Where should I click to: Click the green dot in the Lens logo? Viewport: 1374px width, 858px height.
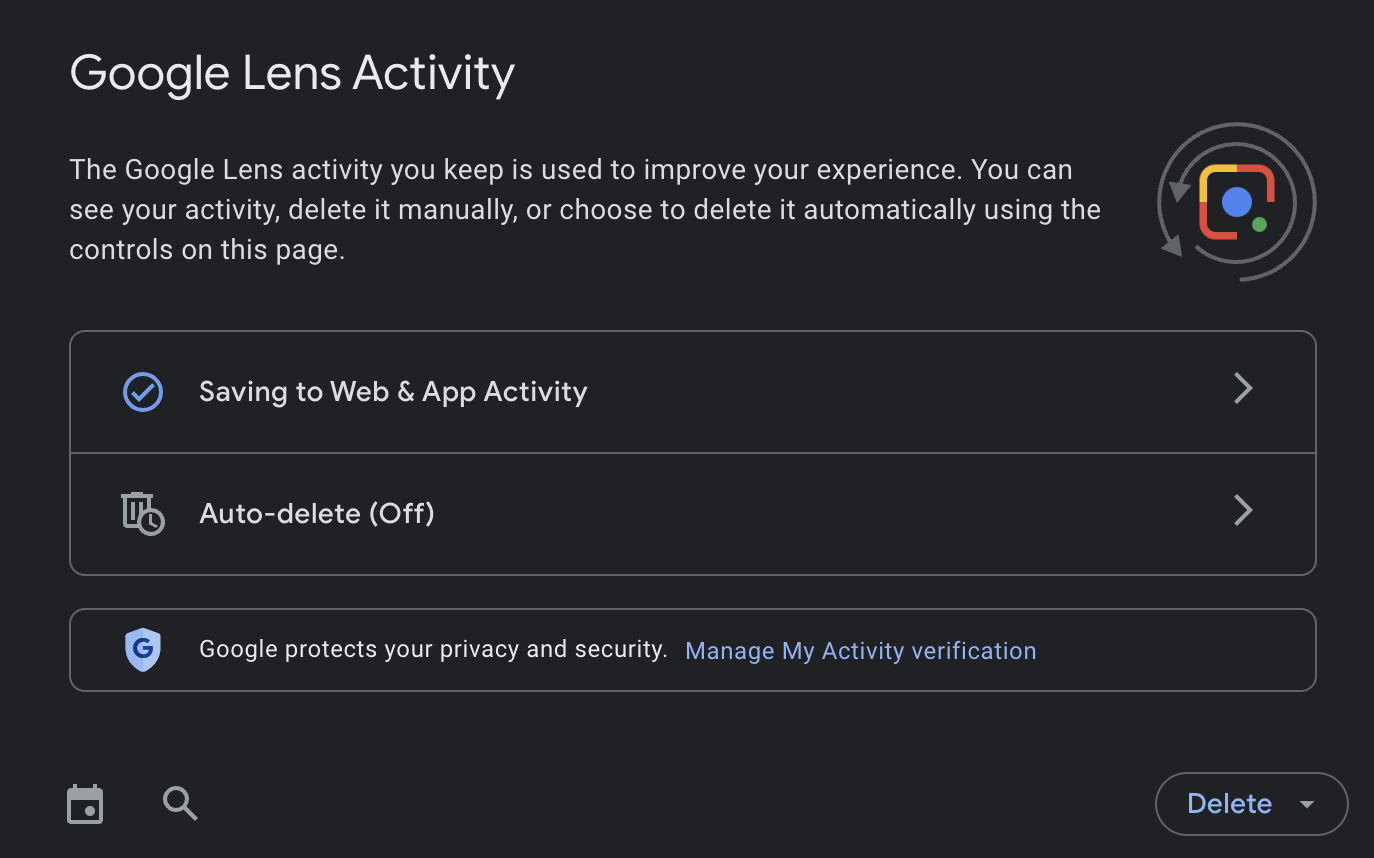1259,225
